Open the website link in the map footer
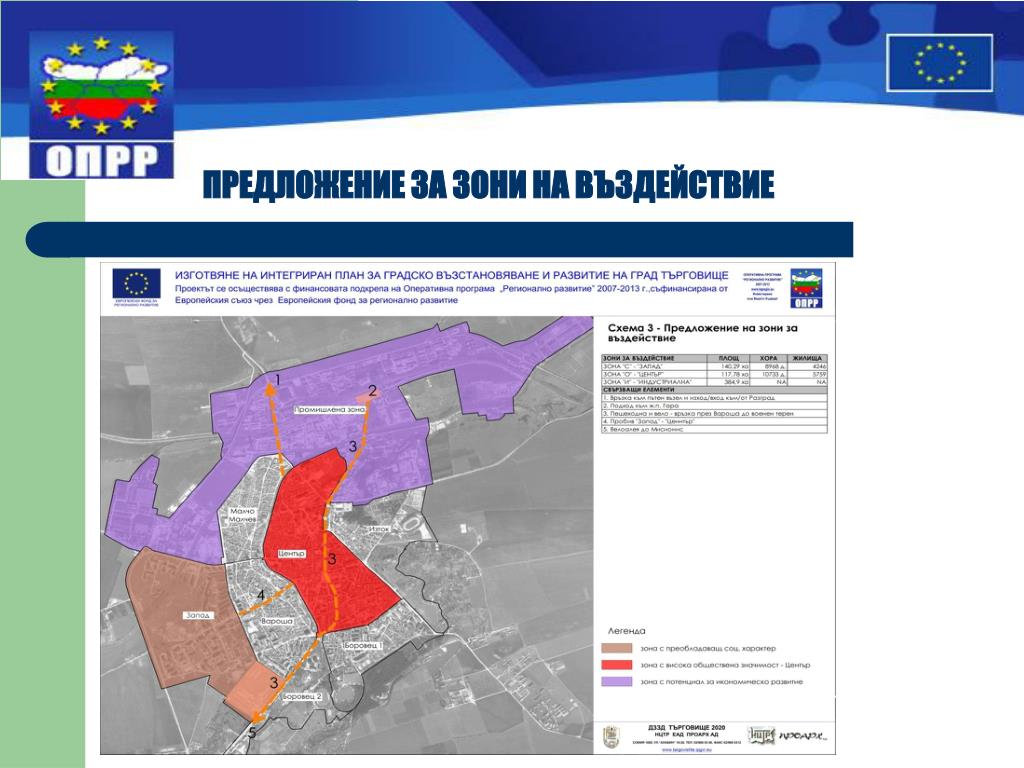This screenshot has height=768, width=1024. click(688, 750)
